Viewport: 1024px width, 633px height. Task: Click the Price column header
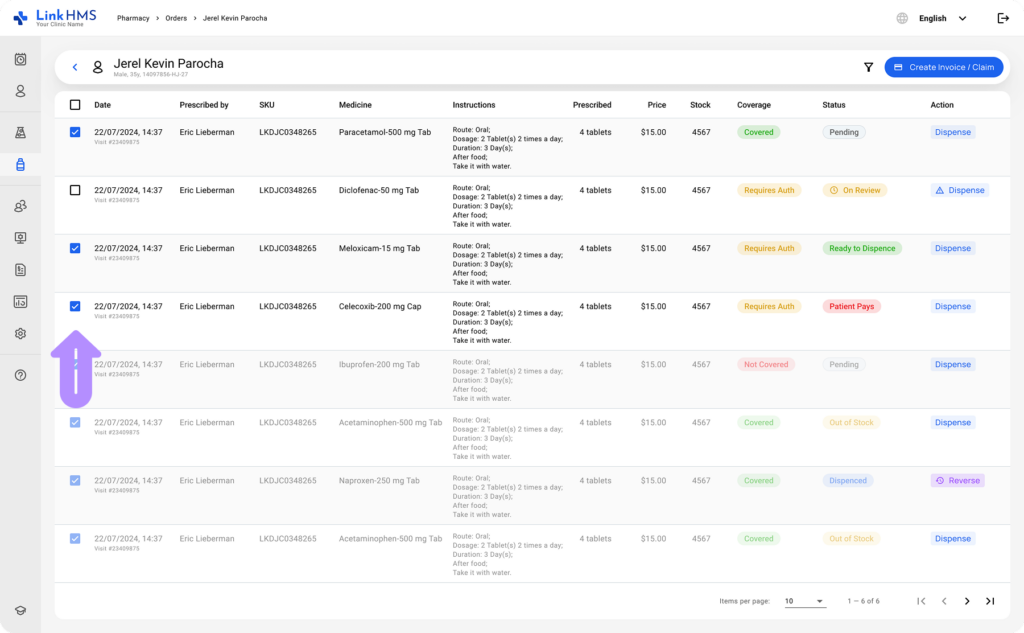[x=657, y=105]
